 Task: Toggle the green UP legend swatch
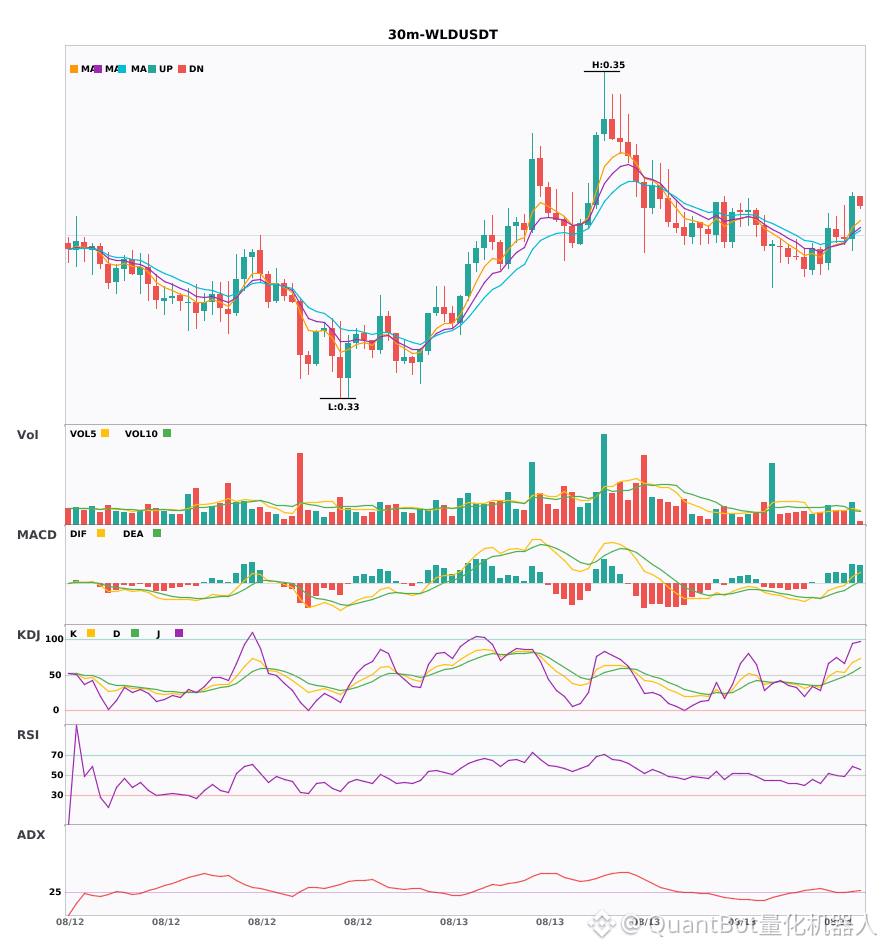coord(152,69)
